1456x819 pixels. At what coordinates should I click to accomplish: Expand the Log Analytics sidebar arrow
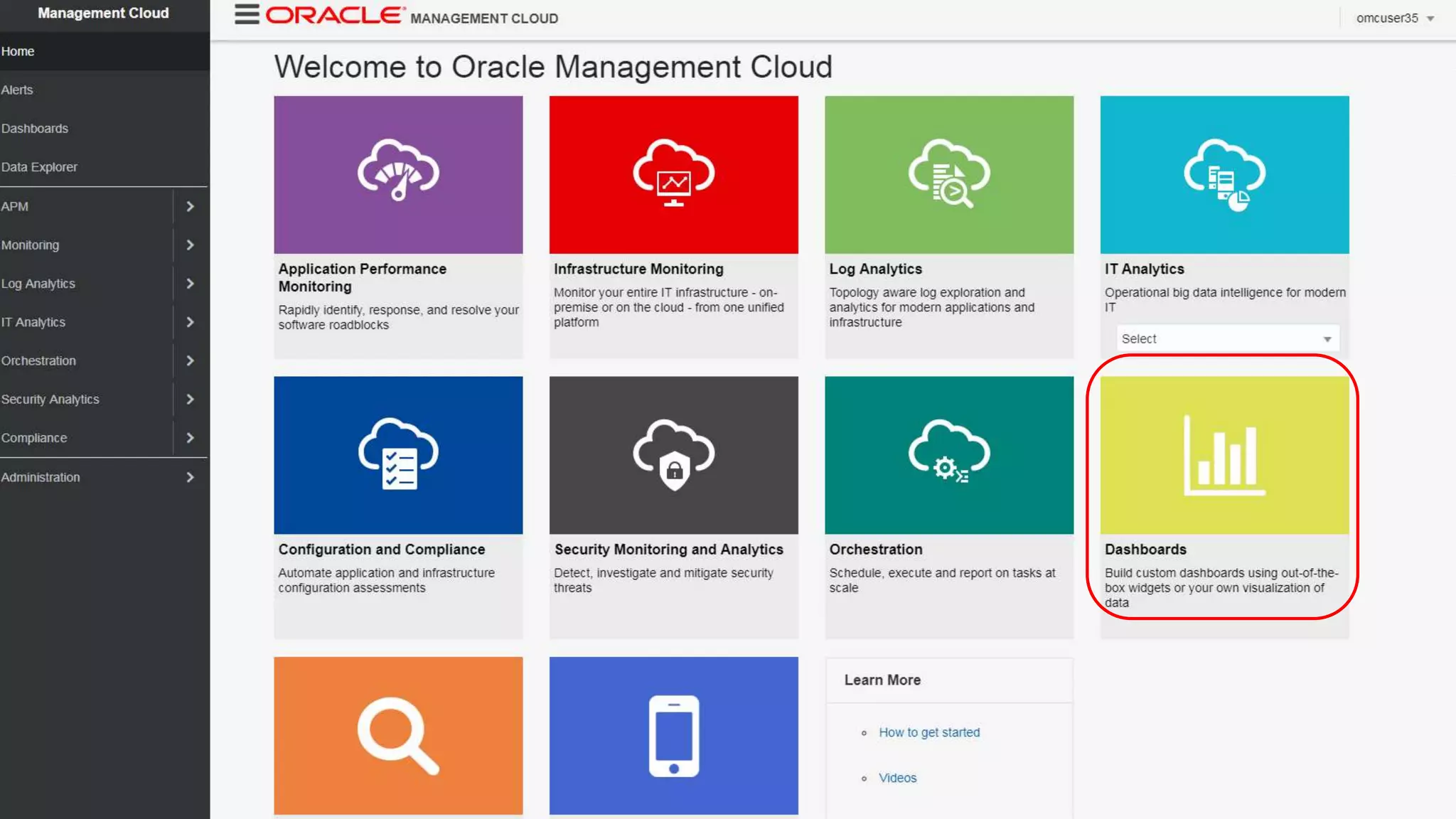click(x=190, y=284)
